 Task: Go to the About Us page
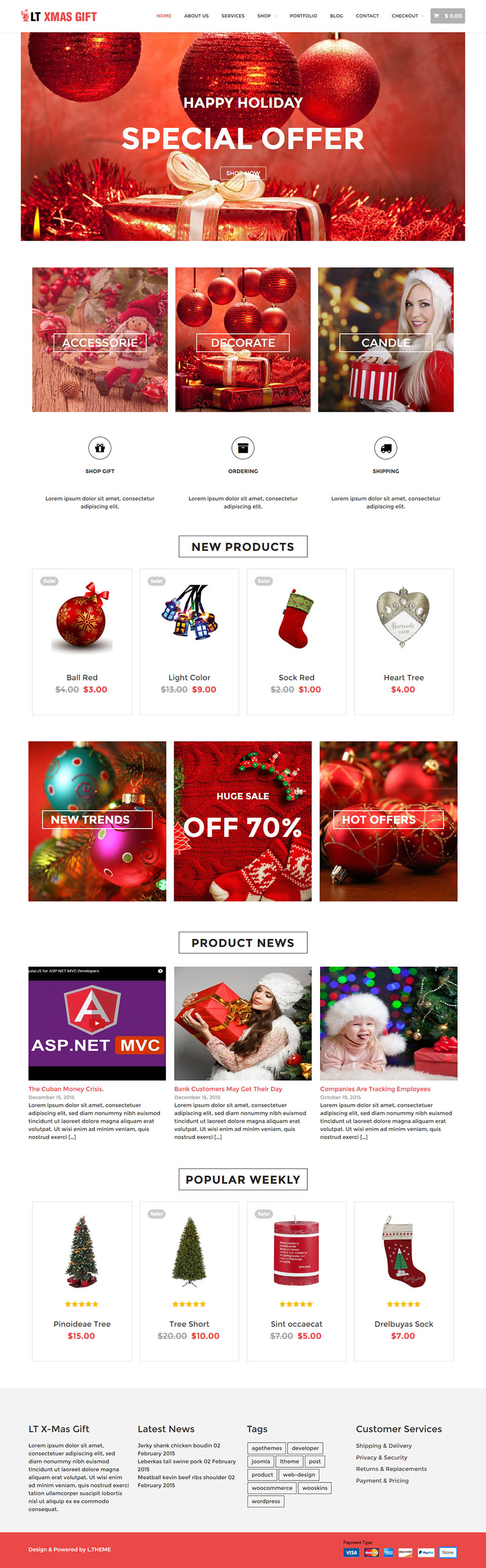click(196, 16)
